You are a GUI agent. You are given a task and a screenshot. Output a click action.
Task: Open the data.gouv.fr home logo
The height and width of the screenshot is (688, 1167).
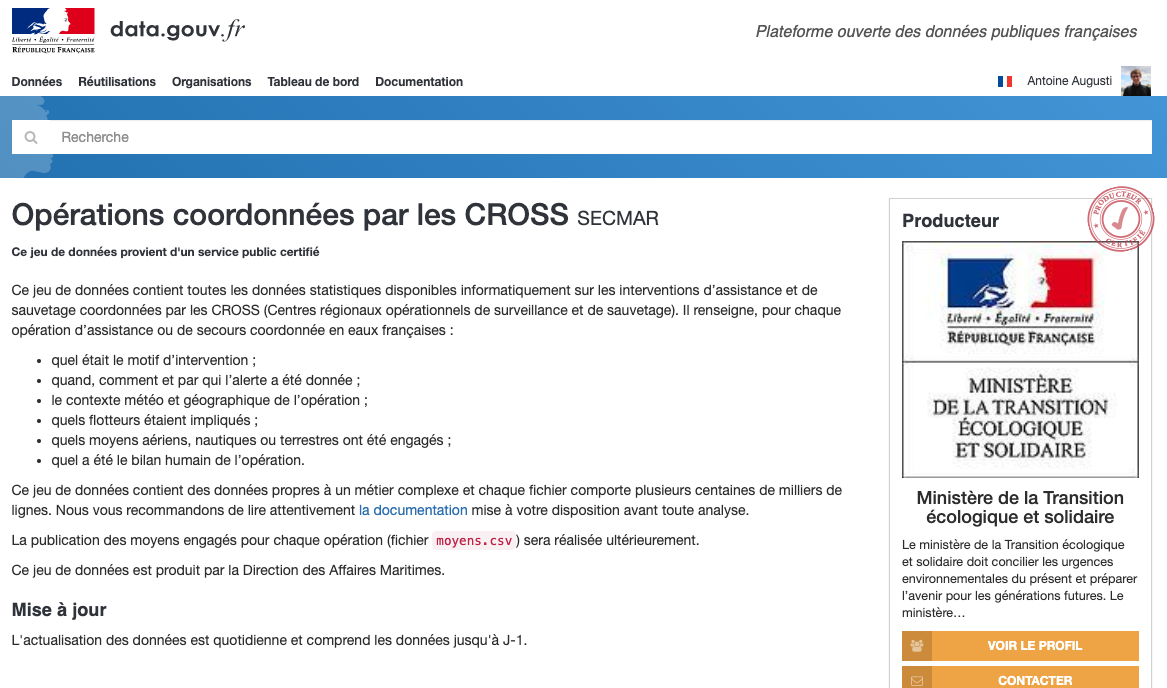177,30
